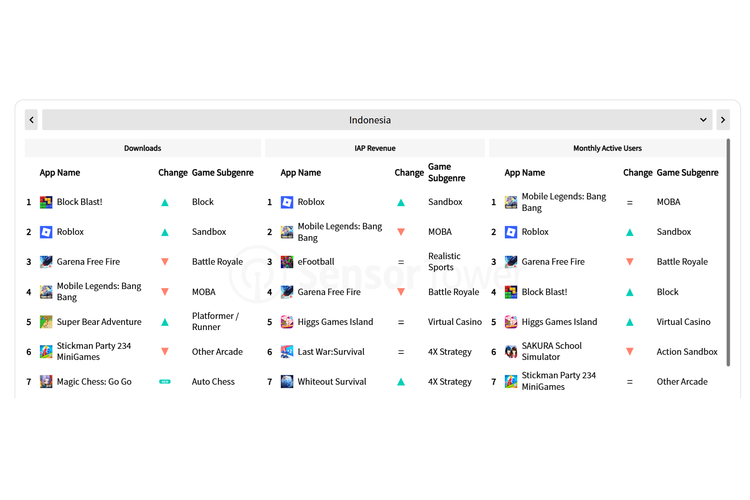Screen dimensions: 750x500
Task: Click Higgs Games Island icon in IAP Revenue
Action: (x=287, y=322)
